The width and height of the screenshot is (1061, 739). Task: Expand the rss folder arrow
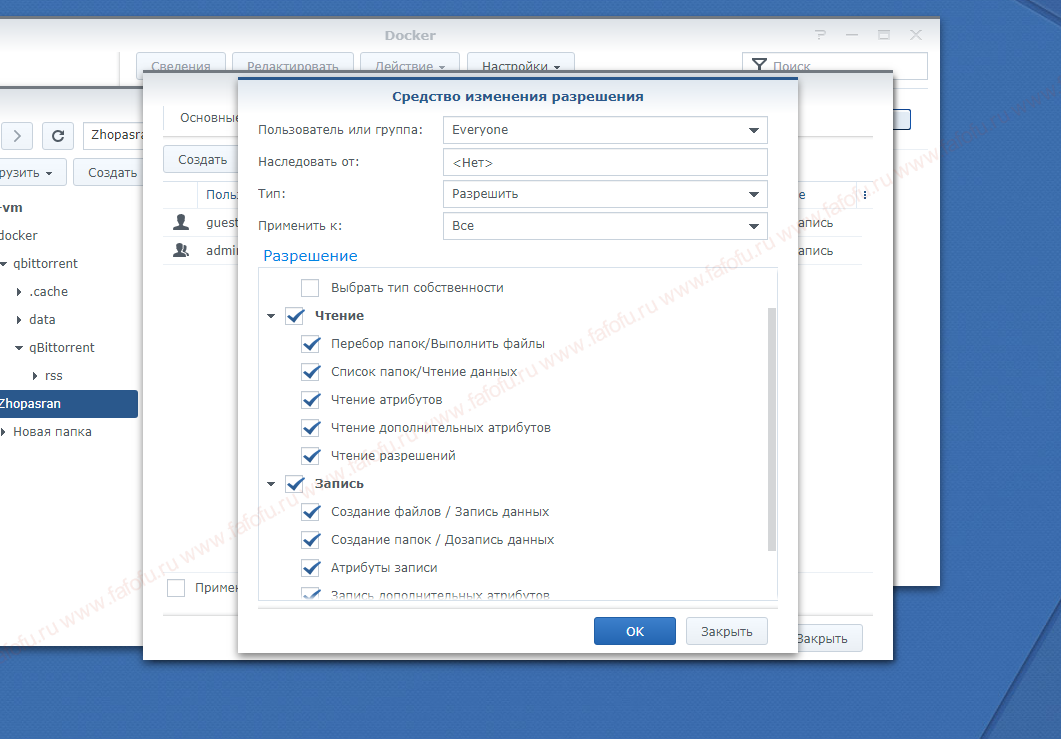click(35, 376)
